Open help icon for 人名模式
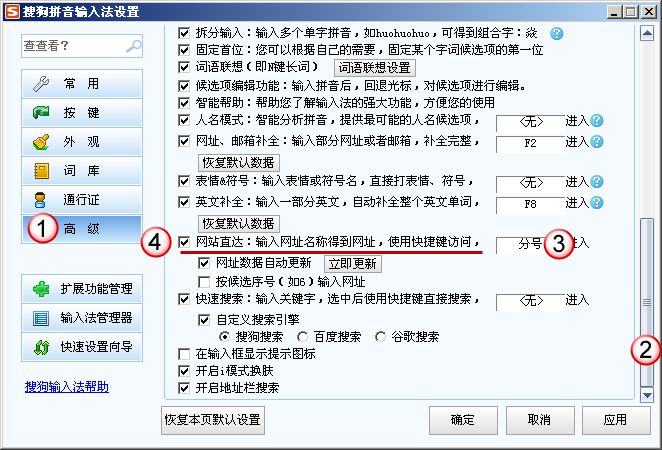The height and width of the screenshot is (450, 662). coord(597,121)
